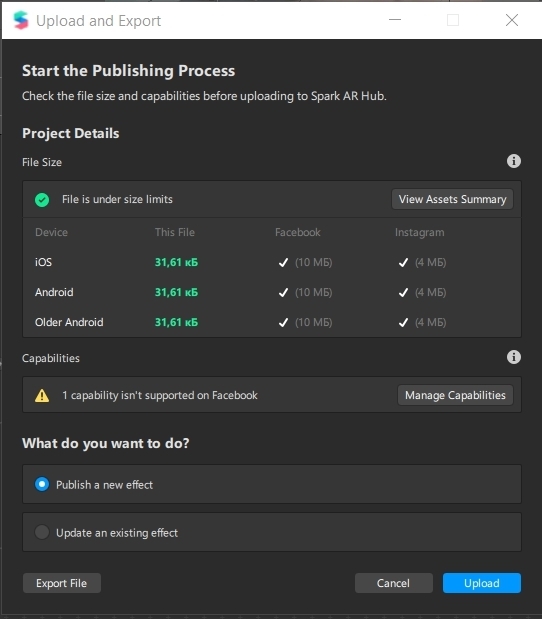The image size is (542, 619).
Task: Click the Capabilities info icon
Action: [x=514, y=357]
